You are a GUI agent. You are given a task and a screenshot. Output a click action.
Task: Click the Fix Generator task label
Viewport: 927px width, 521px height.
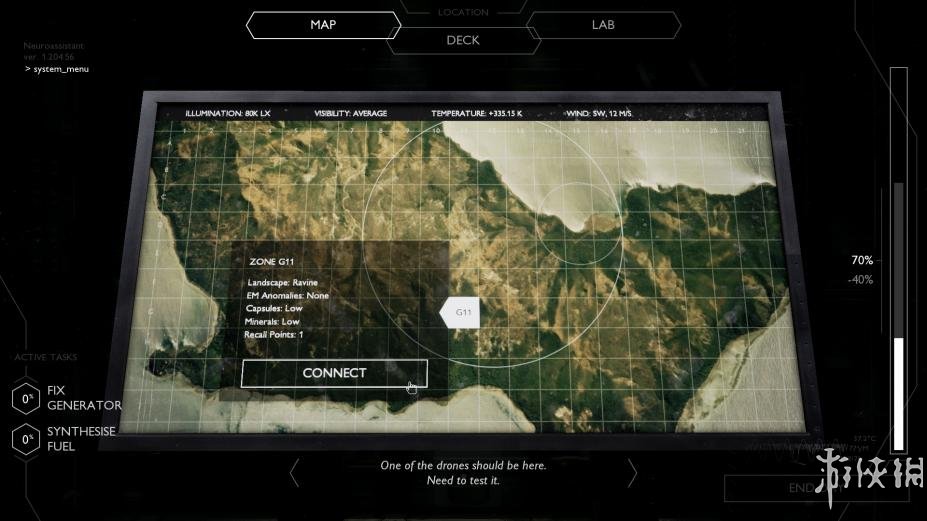[x=84, y=398]
